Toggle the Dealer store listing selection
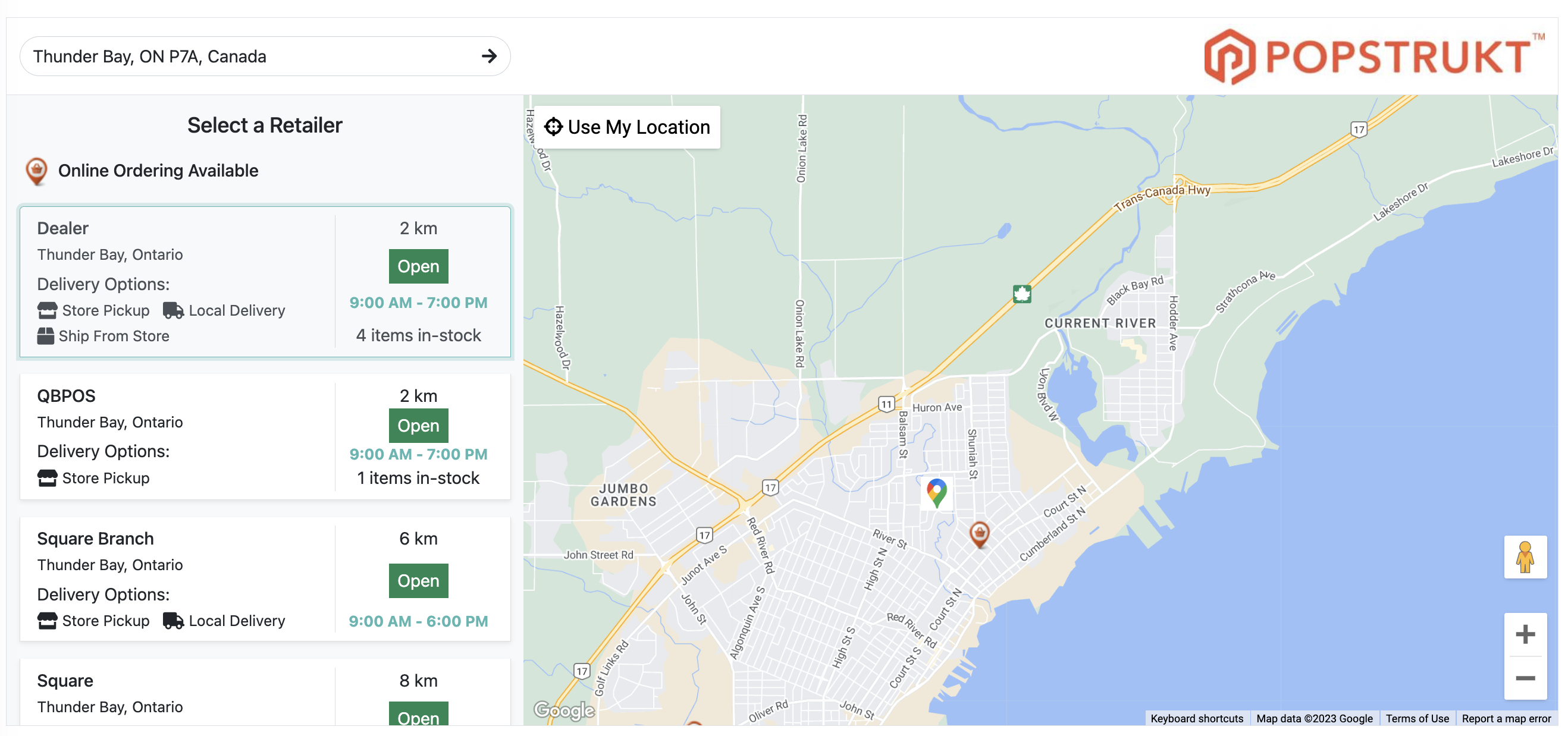The height and width of the screenshot is (736, 1568). (264, 280)
